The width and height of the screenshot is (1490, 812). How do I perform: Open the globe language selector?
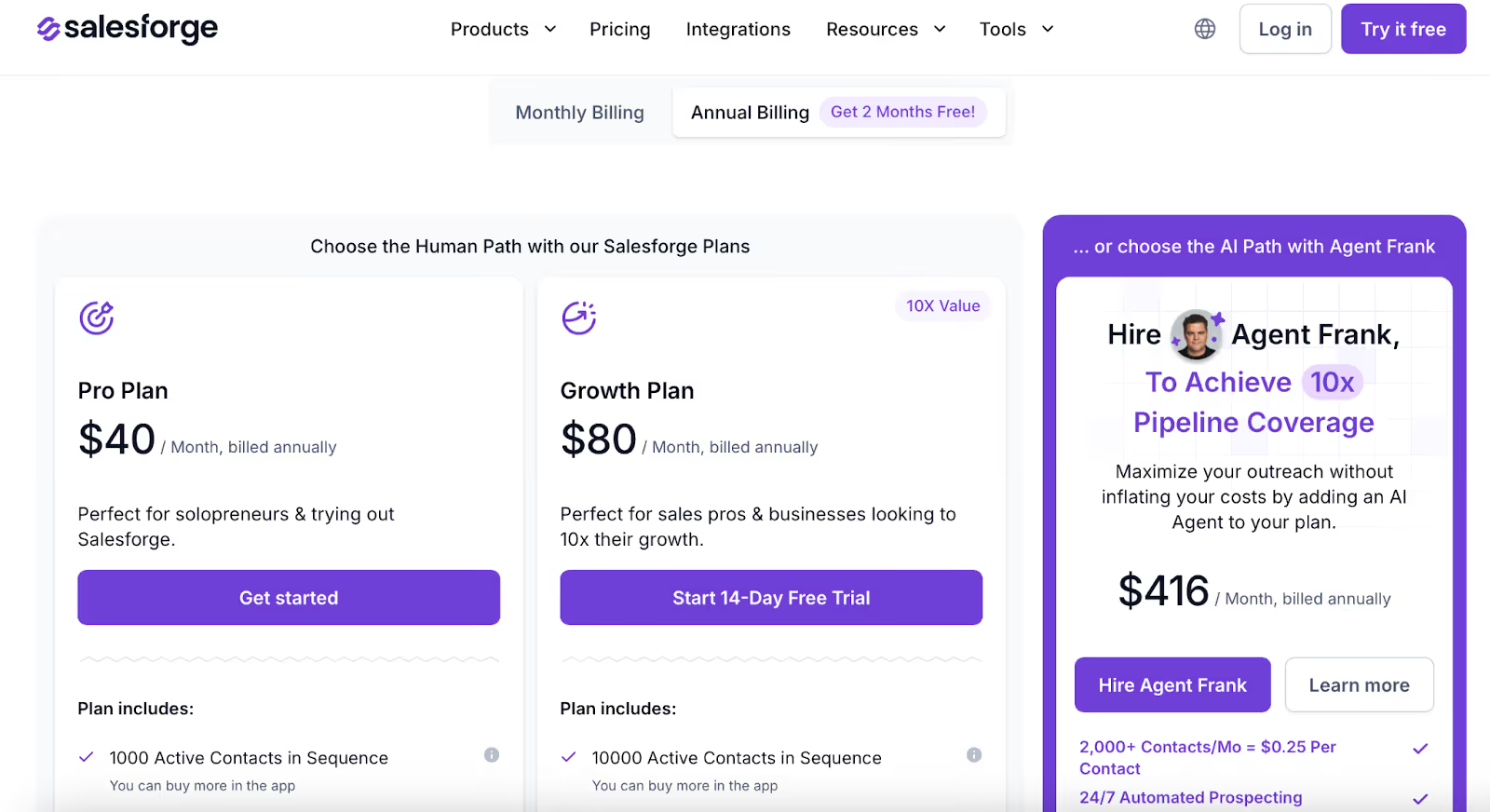tap(1204, 29)
